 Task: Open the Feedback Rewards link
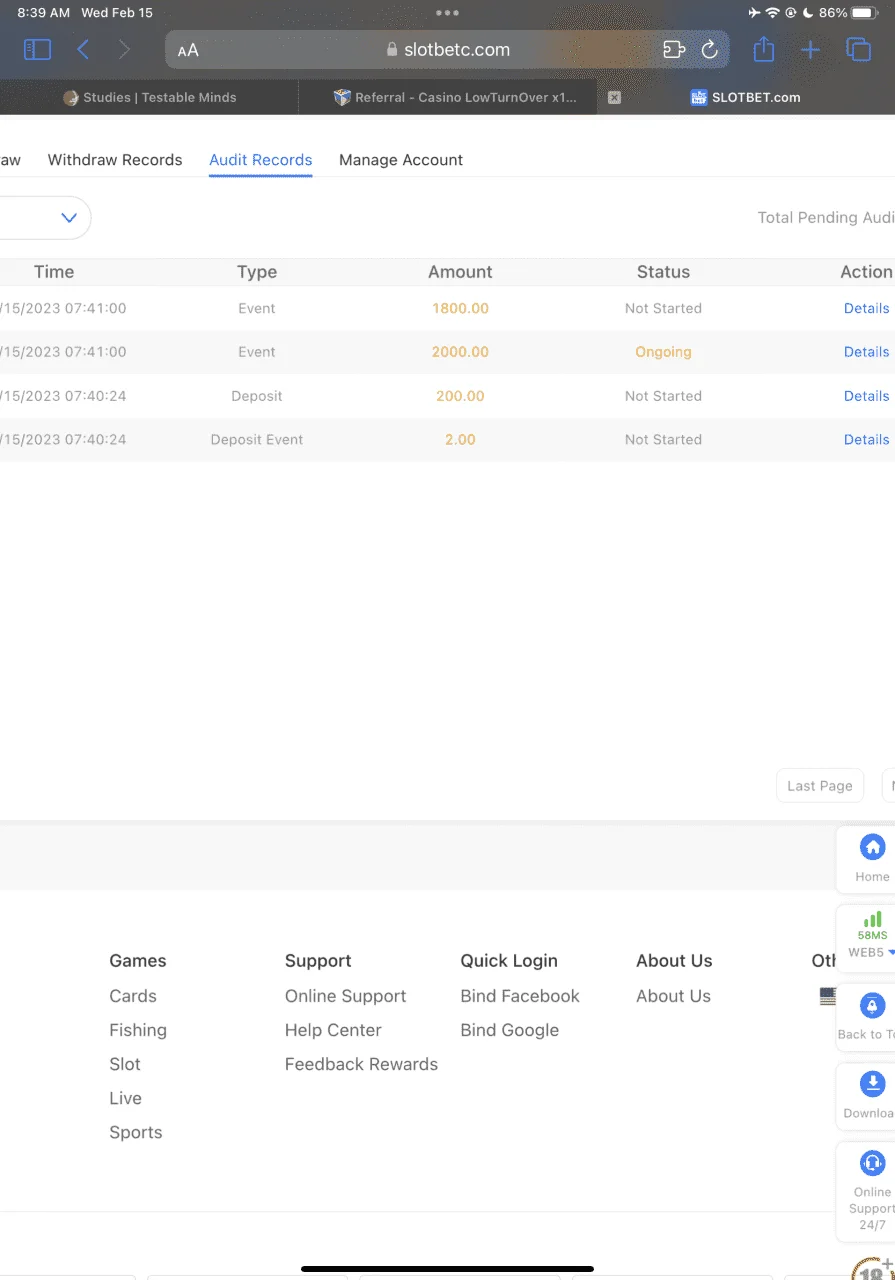[x=361, y=1064]
